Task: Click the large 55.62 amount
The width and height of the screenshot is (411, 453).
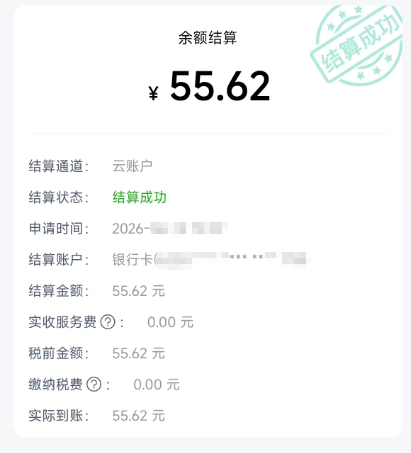Action: tap(220, 86)
